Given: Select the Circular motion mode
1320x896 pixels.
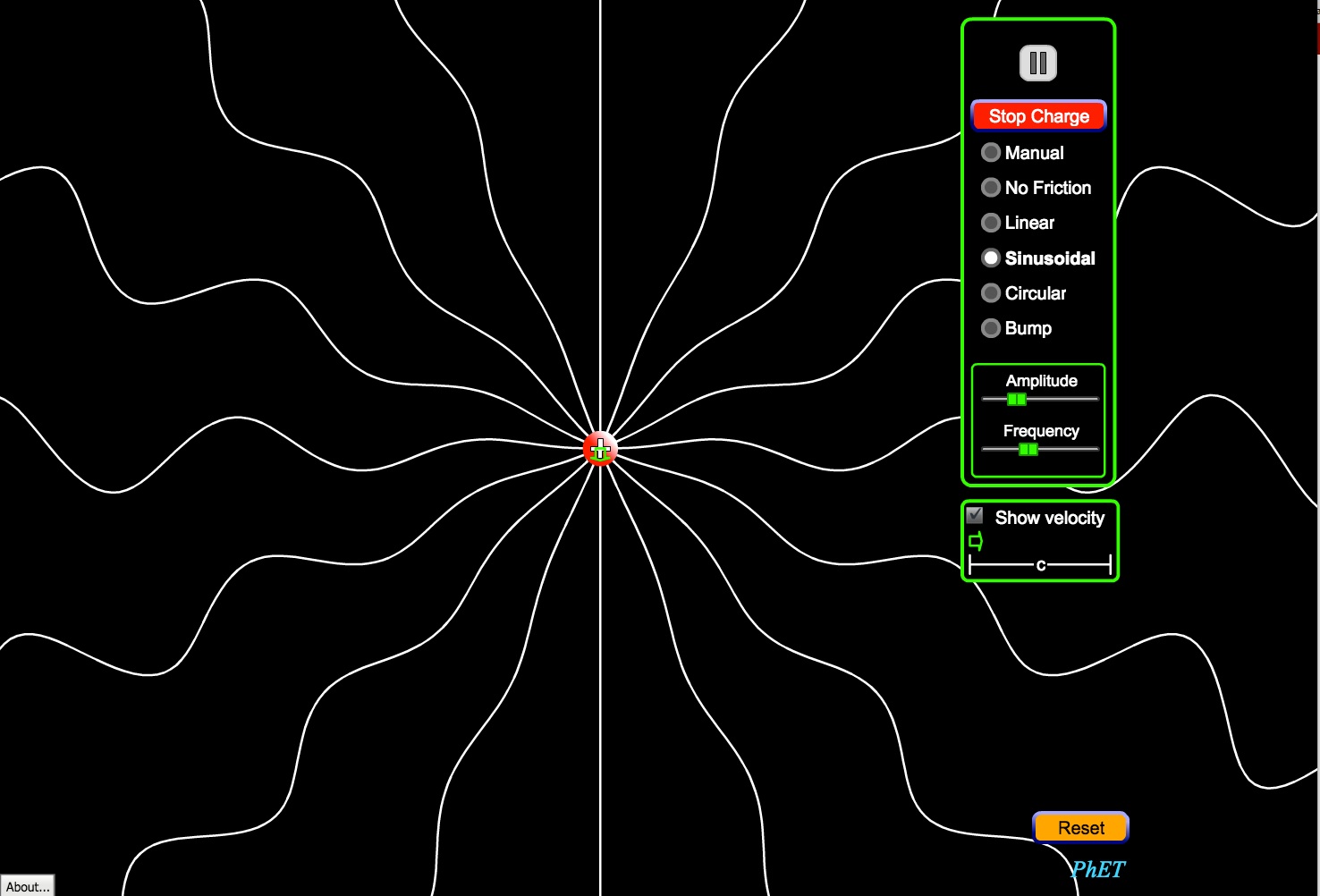Looking at the screenshot, I should tap(991, 292).
